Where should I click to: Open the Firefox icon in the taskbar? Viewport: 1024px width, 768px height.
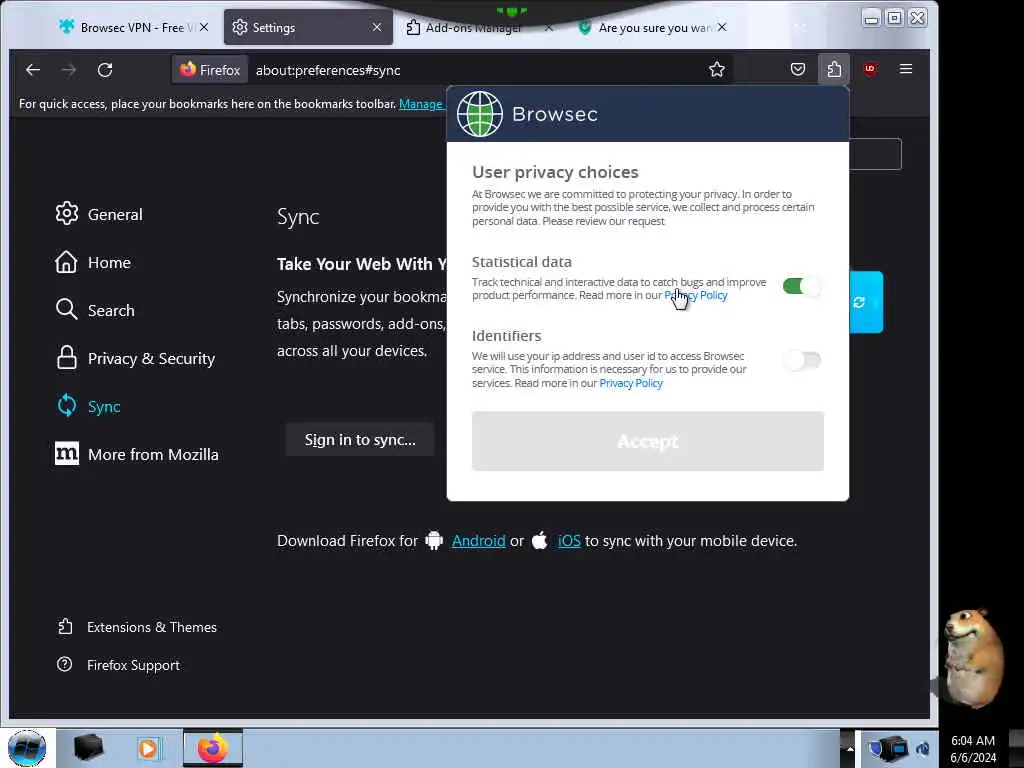[212, 748]
